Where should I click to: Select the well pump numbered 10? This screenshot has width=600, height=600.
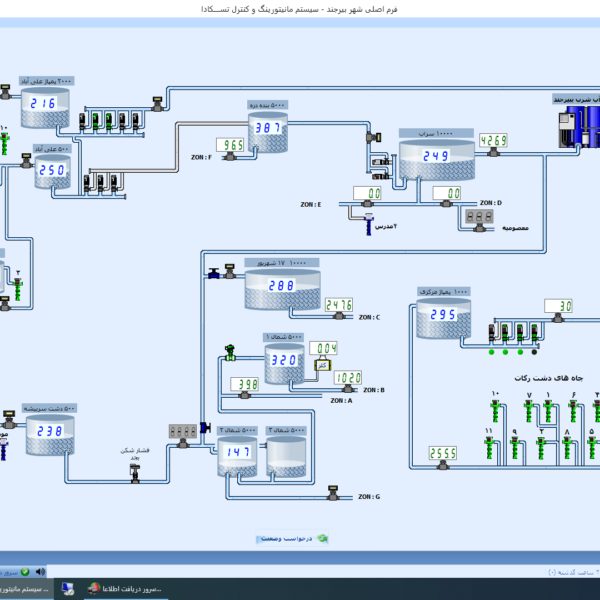click(x=495, y=409)
